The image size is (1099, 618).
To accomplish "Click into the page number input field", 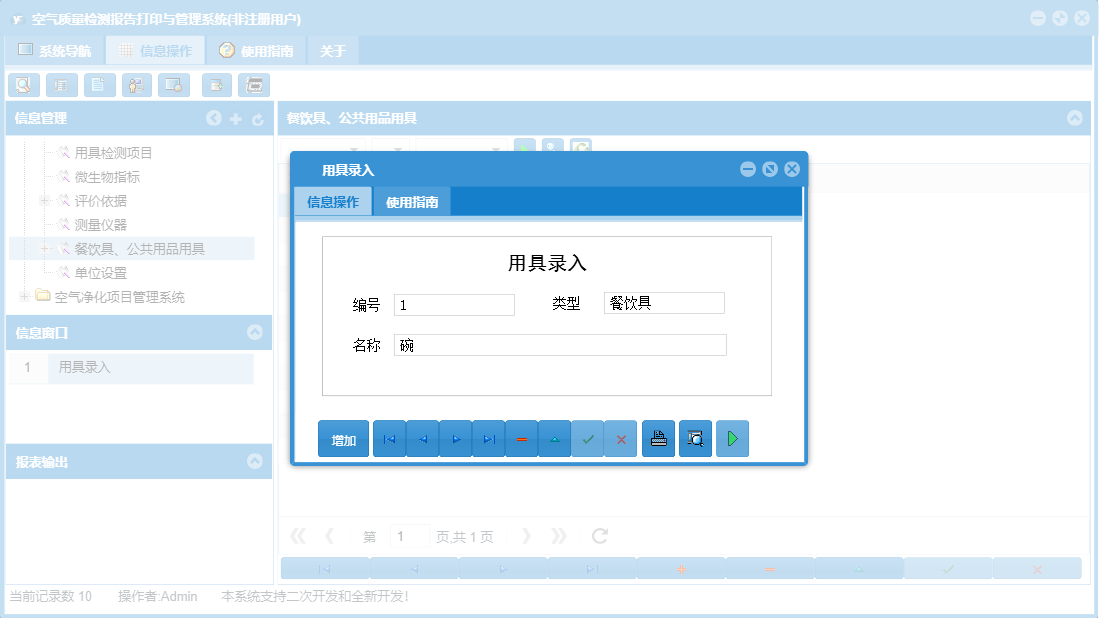I will [x=409, y=535].
